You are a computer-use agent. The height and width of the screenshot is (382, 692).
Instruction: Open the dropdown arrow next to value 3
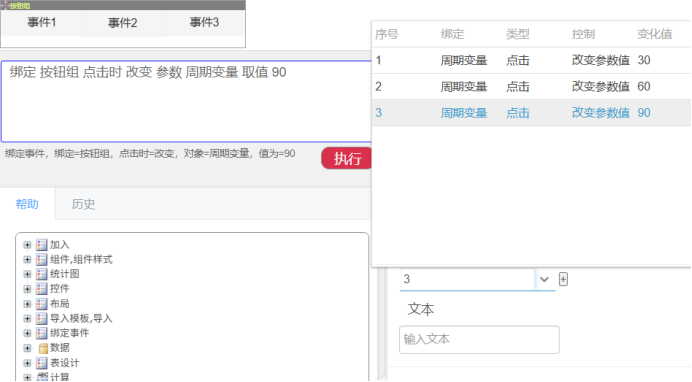(544, 279)
